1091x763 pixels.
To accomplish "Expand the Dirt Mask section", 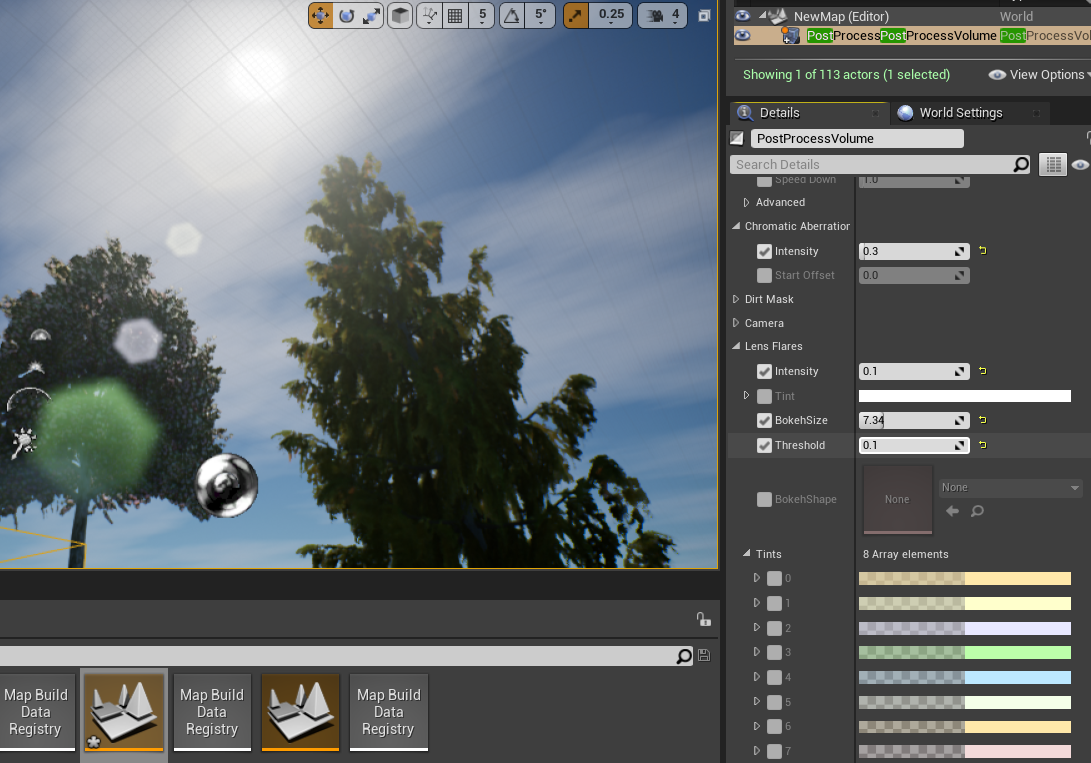I will (736, 299).
